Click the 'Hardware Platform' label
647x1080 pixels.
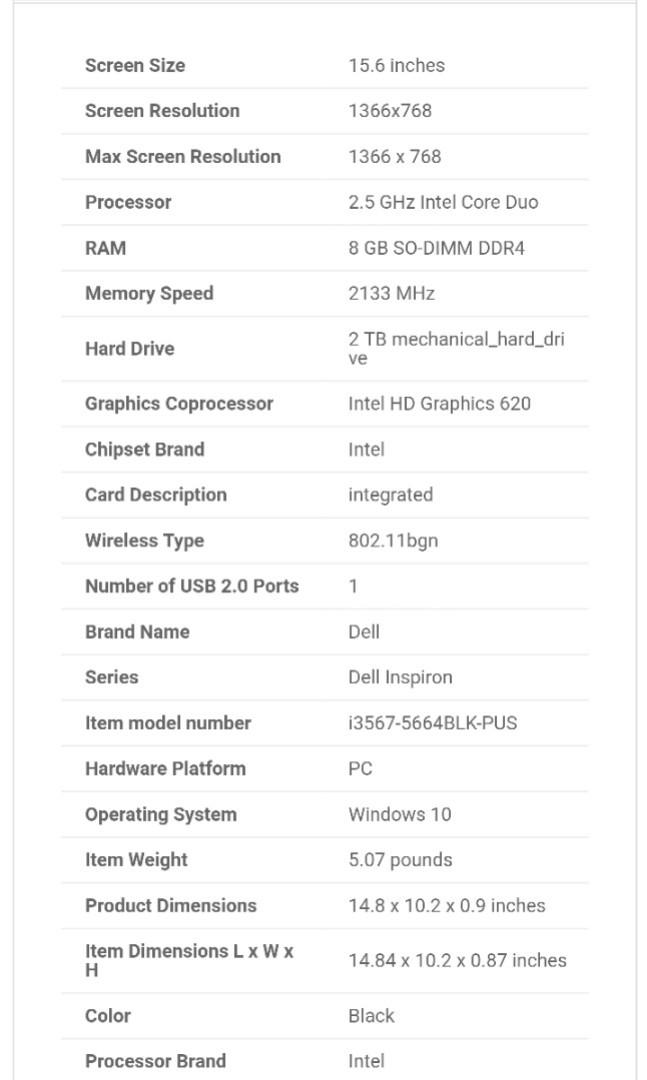[165, 769]
